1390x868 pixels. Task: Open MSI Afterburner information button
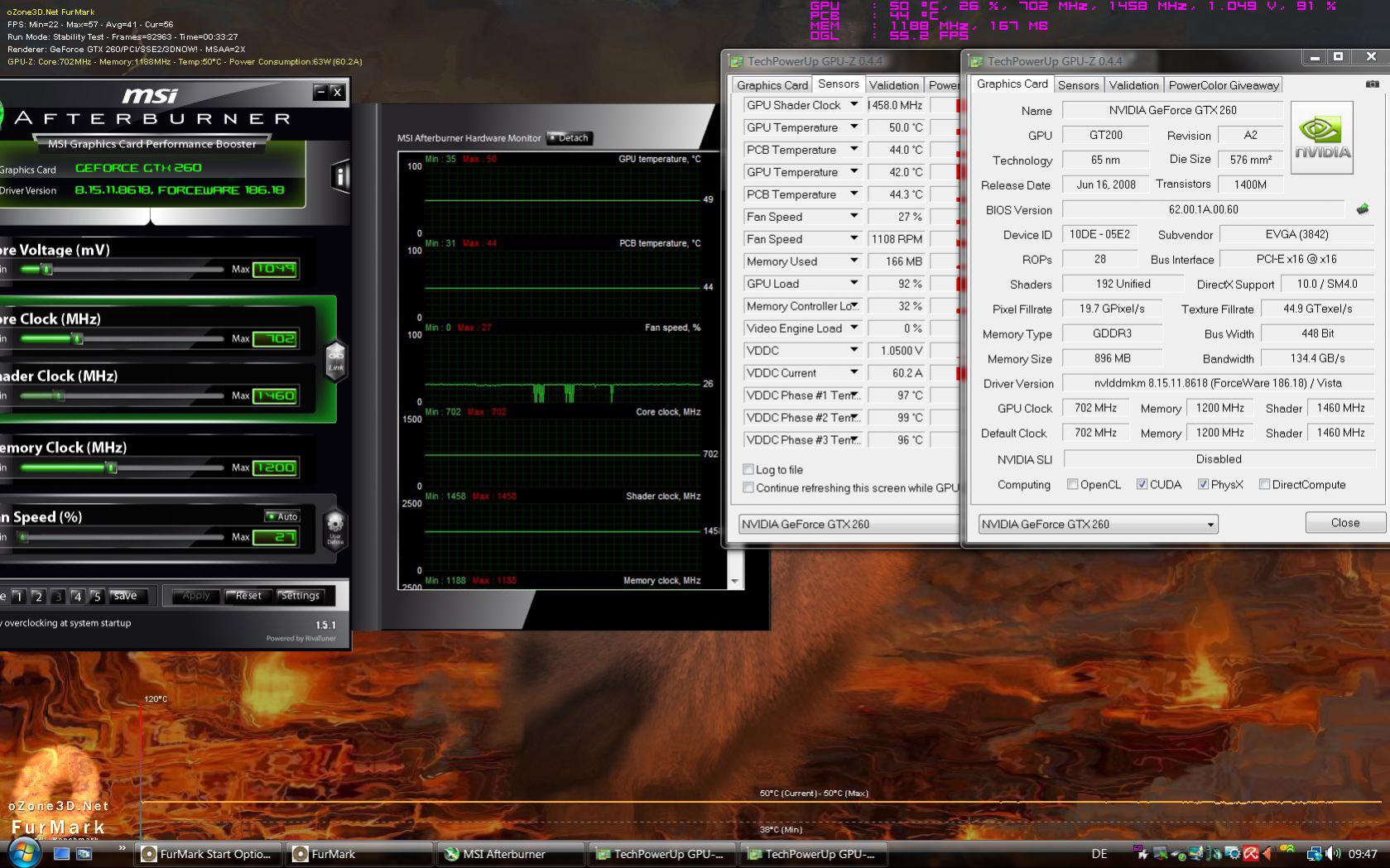339,176
